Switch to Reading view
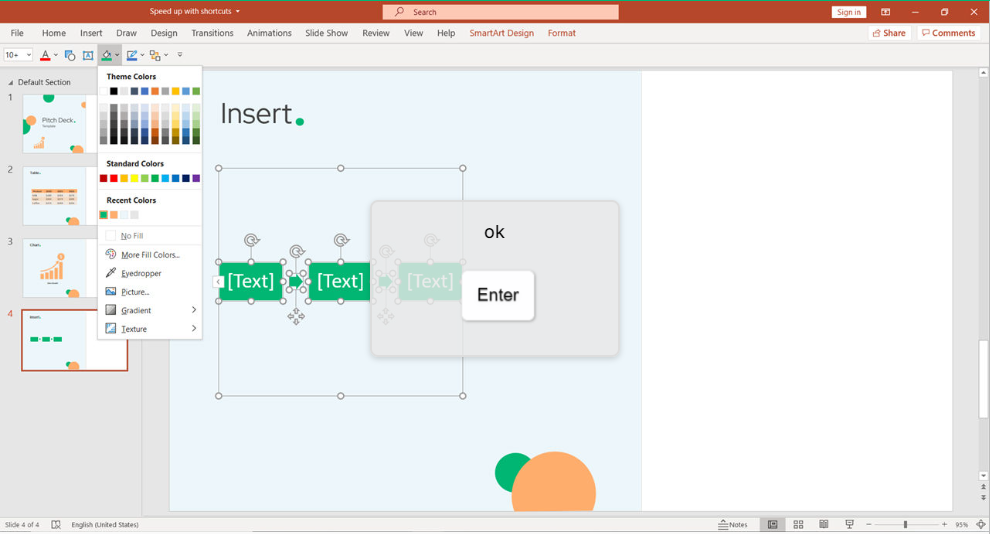The image size is (990, 534). coord(824,525)
